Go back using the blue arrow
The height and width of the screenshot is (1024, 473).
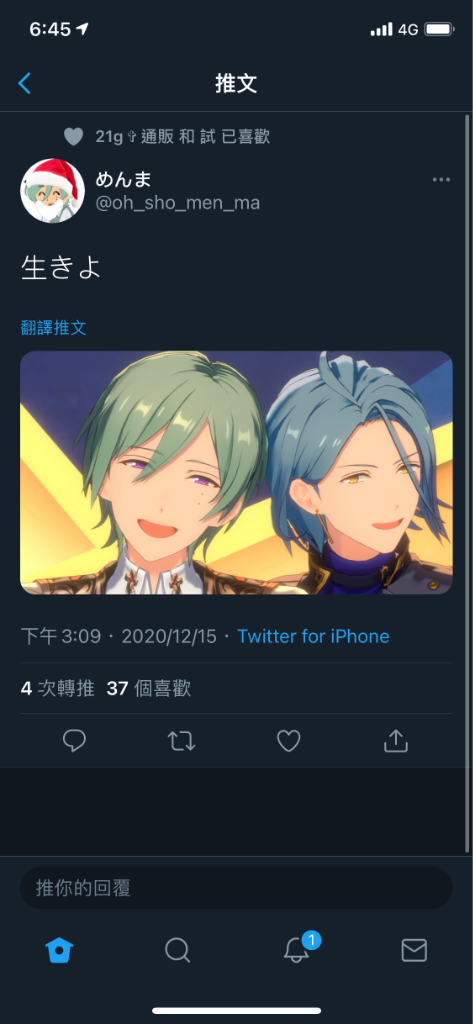[x=24, y=83]
